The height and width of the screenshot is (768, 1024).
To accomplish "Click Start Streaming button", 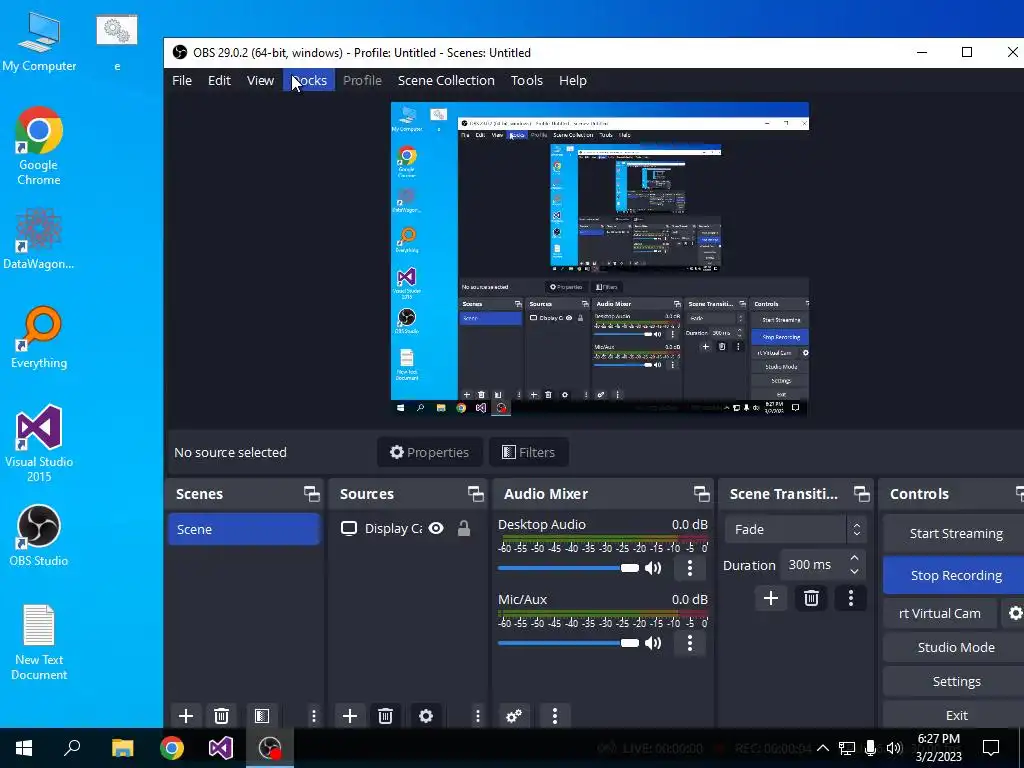I will click(956, 534).
